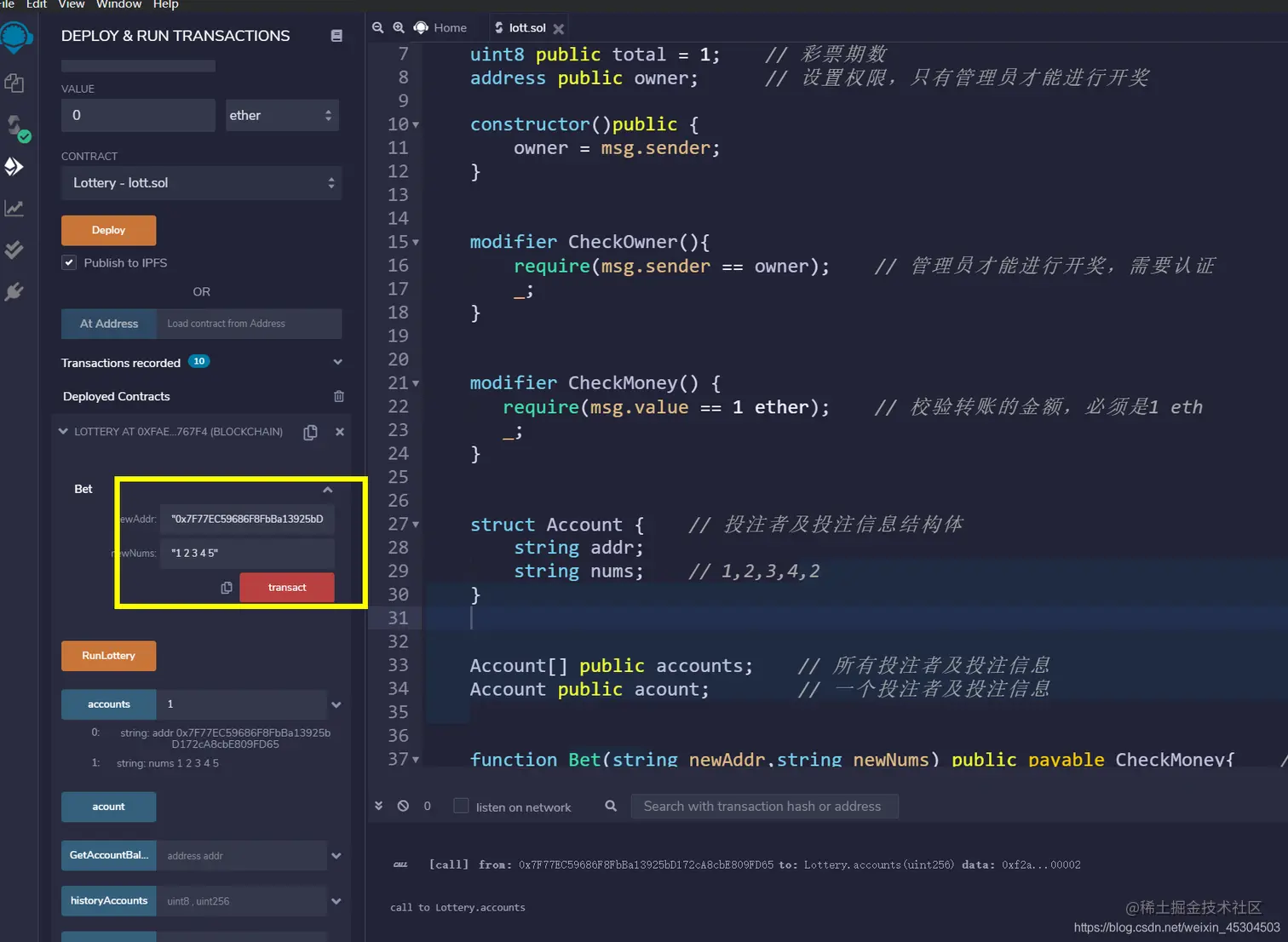
Task: Open the Analysis chart icon in sidebar
Action: click(x=14, y=208)
